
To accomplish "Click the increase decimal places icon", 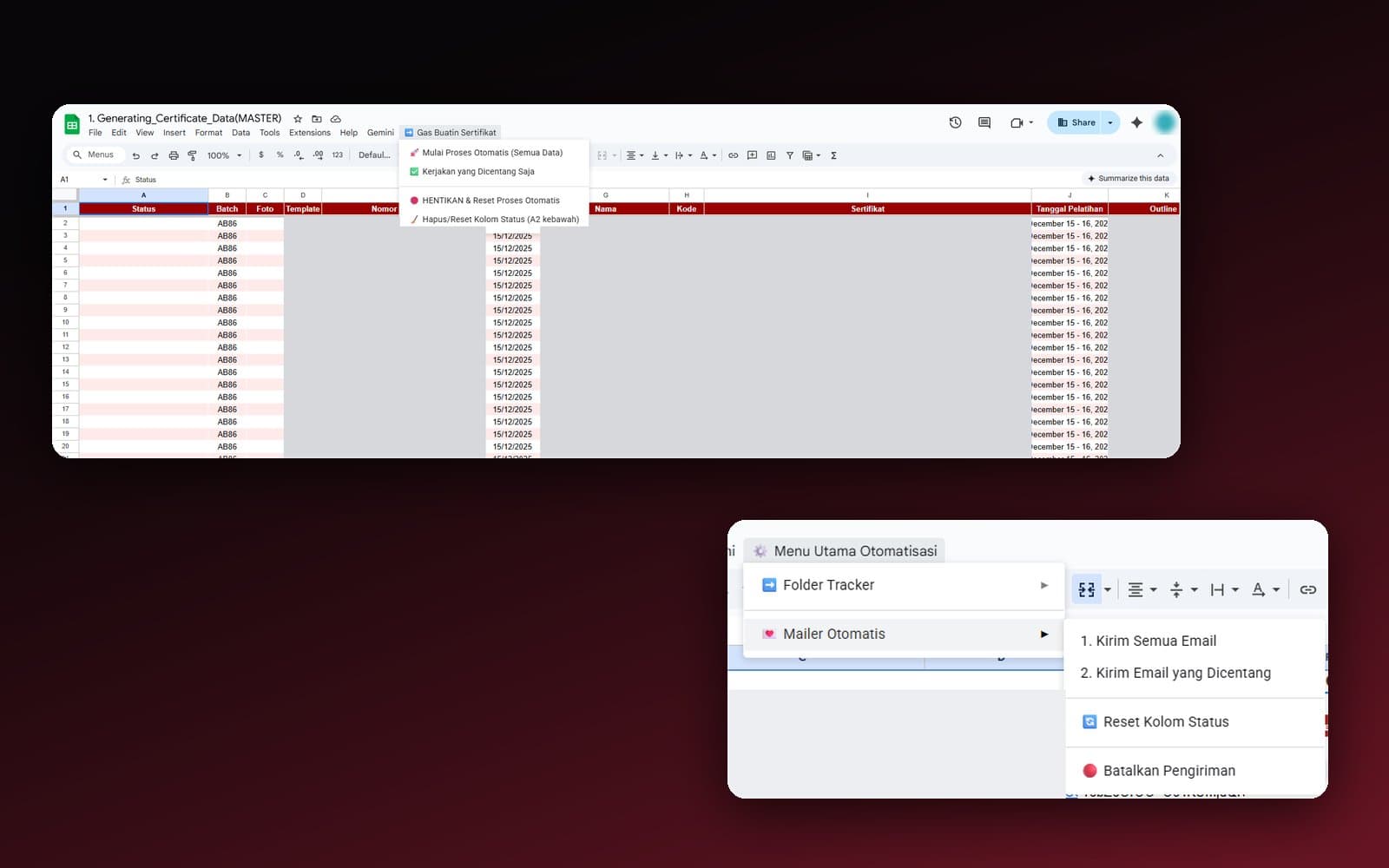I will tap(318, 155).
